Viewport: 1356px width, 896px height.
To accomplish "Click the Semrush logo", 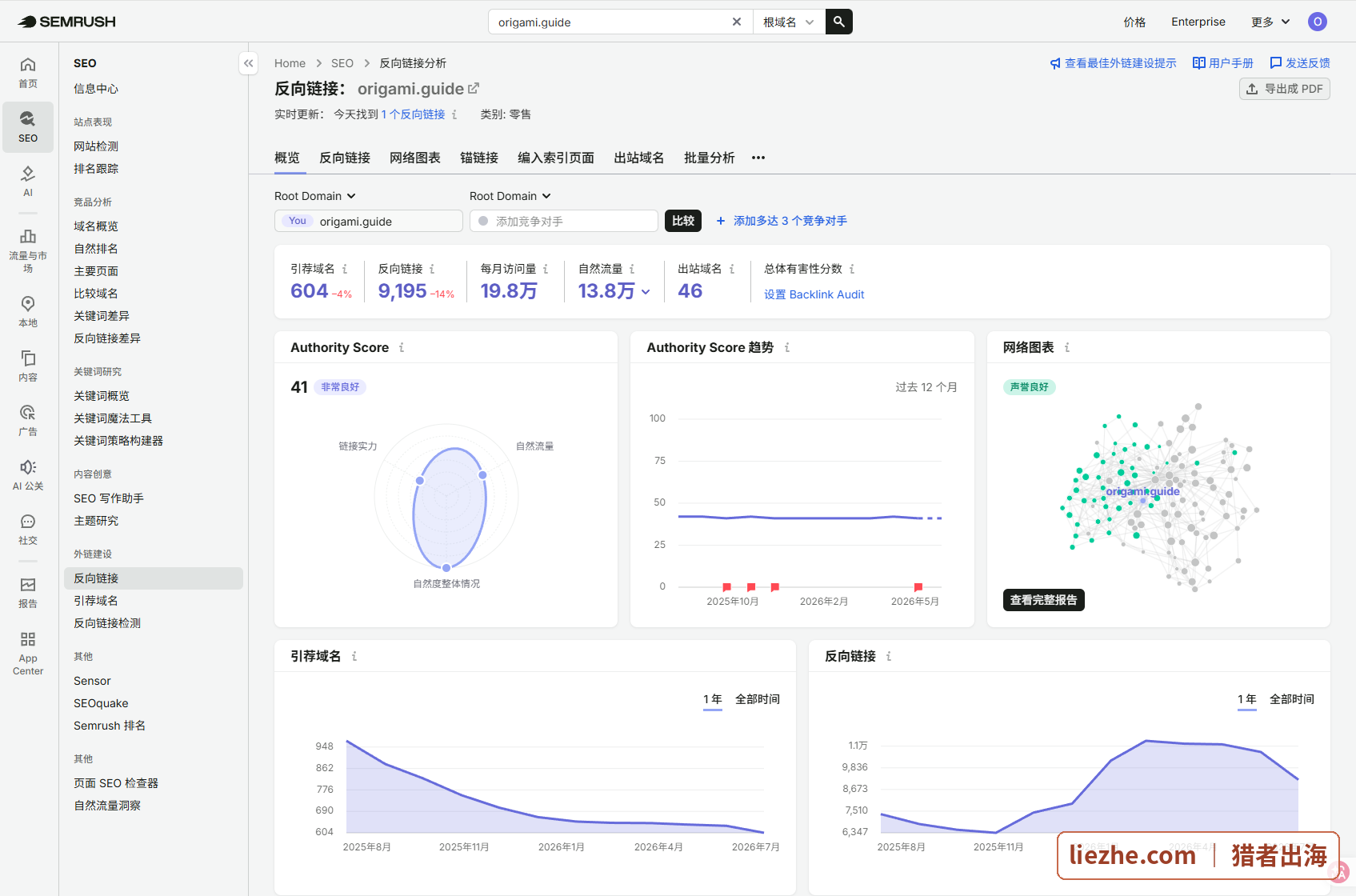I will pos(67,22).
